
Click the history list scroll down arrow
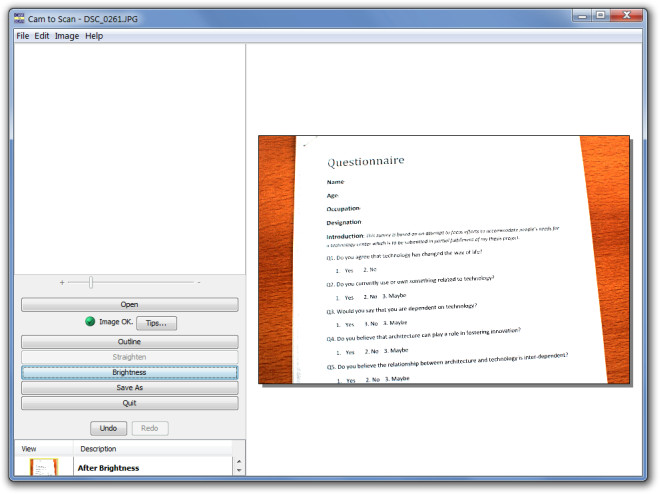pos(239,470)
